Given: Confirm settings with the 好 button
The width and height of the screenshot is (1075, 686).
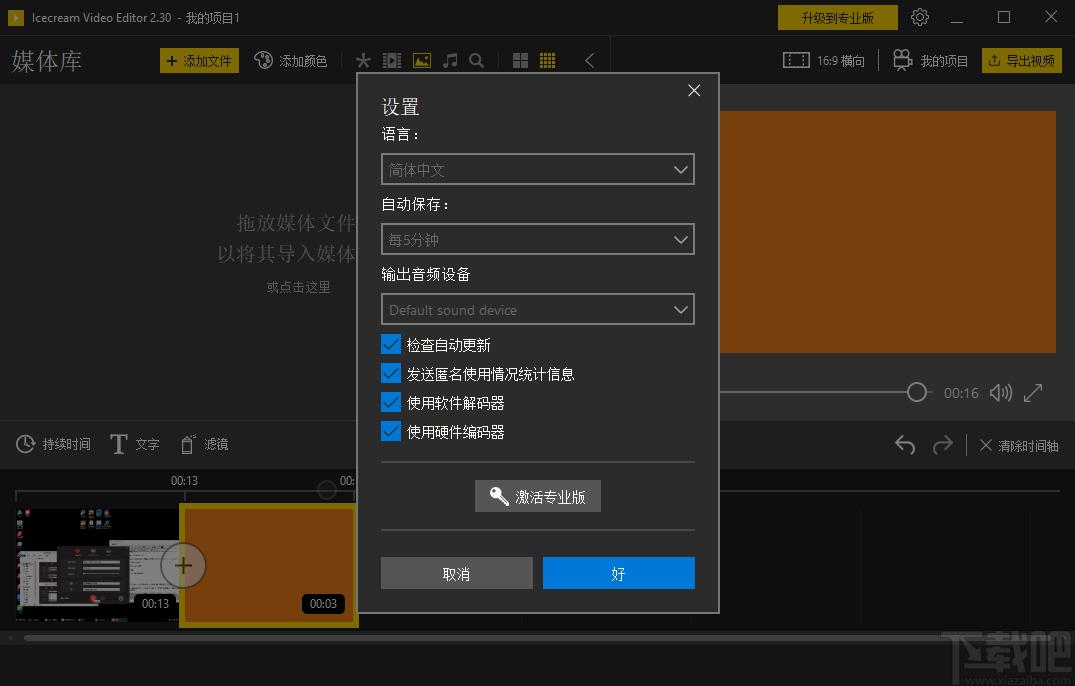Looking at the screenshot, I should coord(618,574).
